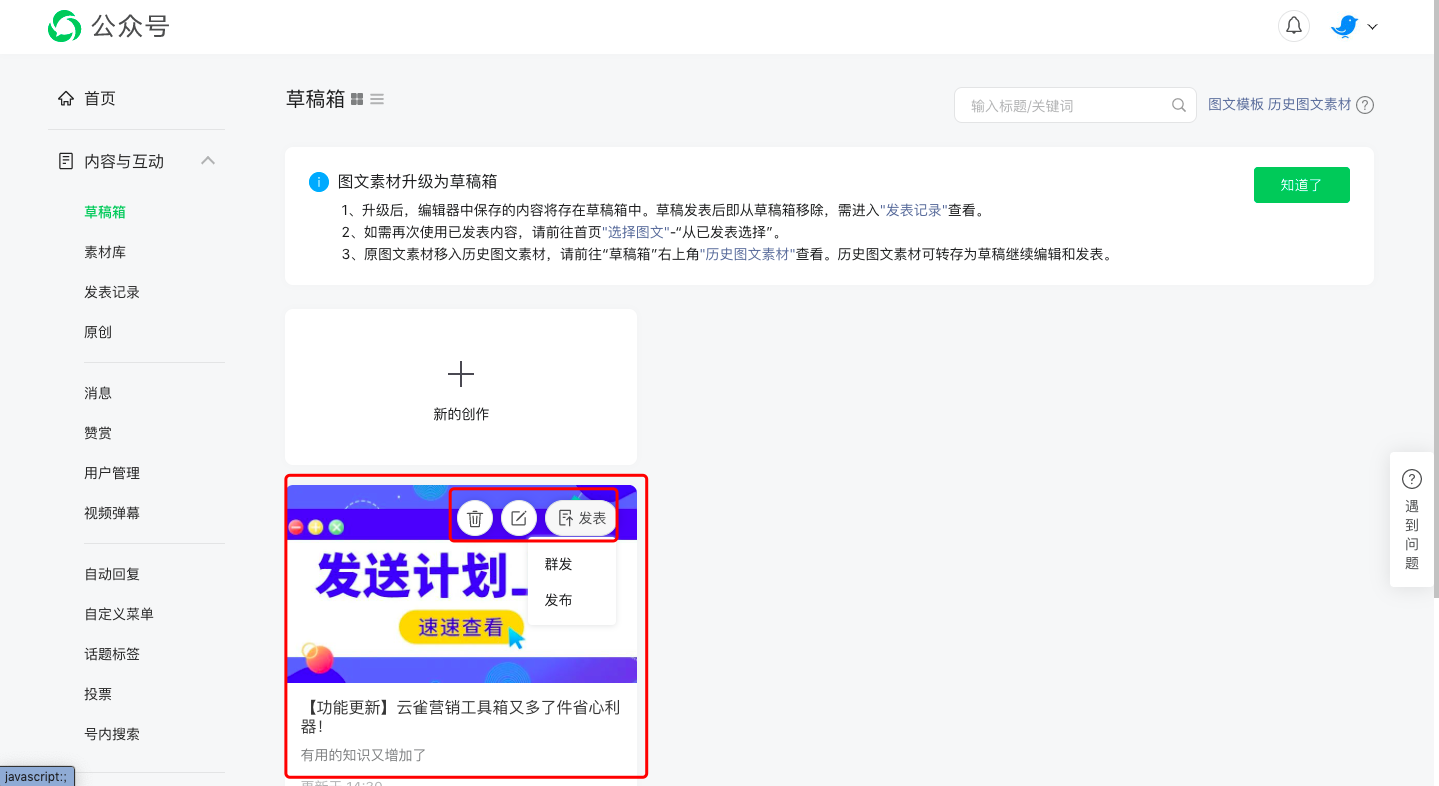Open the 发表记录 link in the notice
1439x786 pixels.
coord(913,210)
